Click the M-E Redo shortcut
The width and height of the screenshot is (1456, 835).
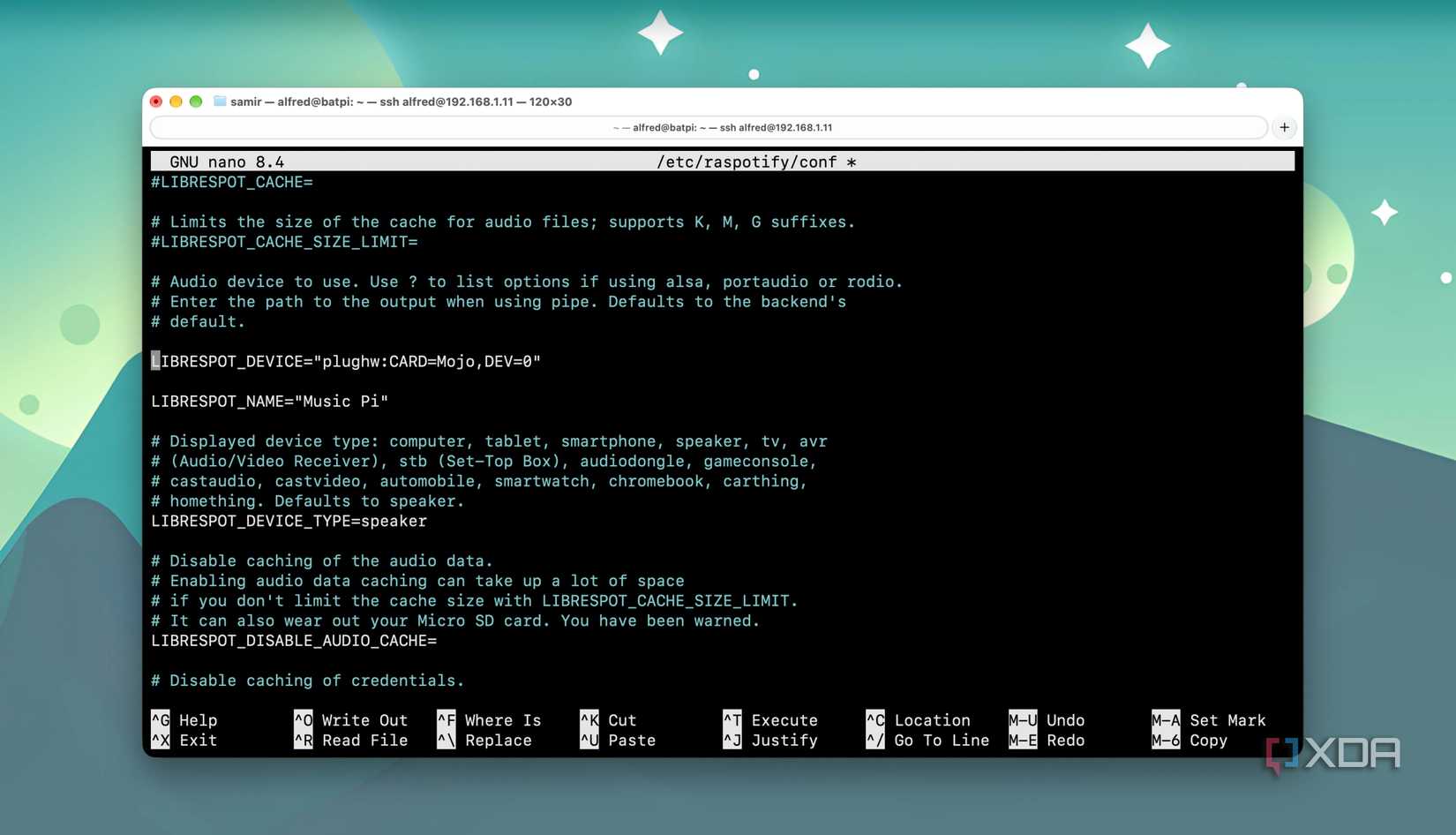pyautogui.click(x=1047, y=741)
